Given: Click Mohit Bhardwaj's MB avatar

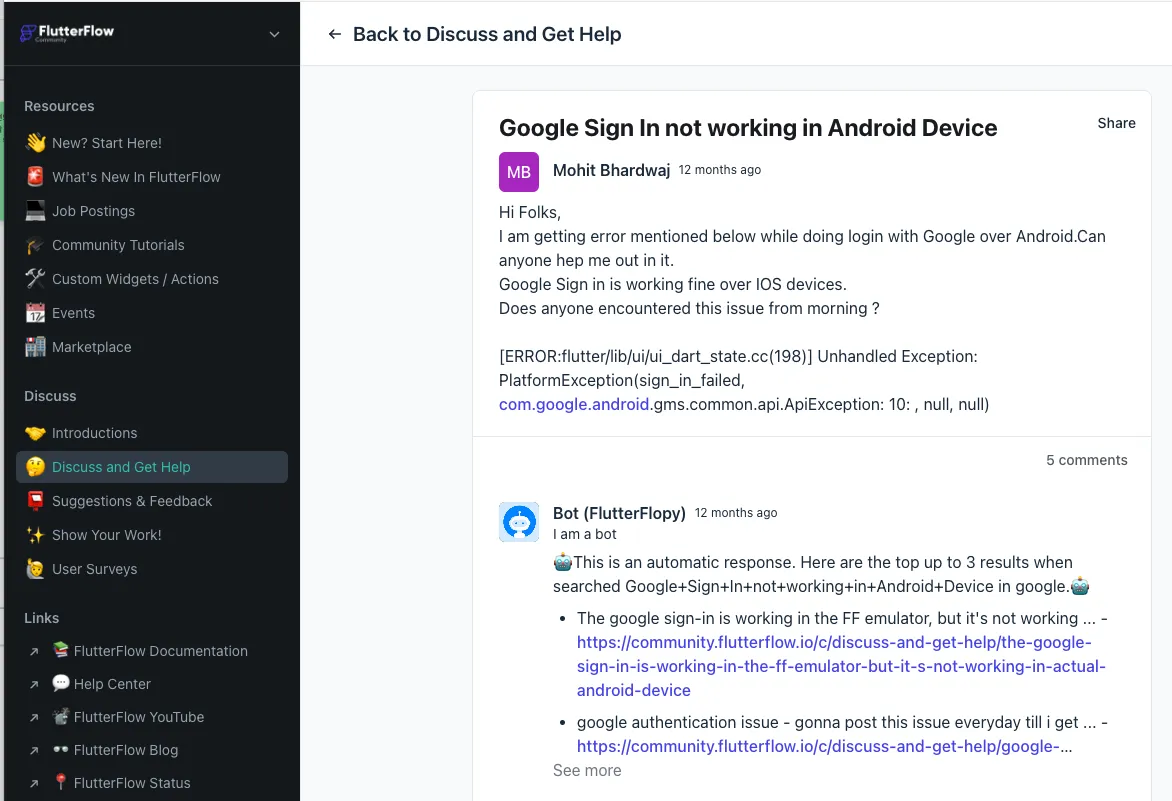Looking at the screenshot, I should [x=519, y=172].
